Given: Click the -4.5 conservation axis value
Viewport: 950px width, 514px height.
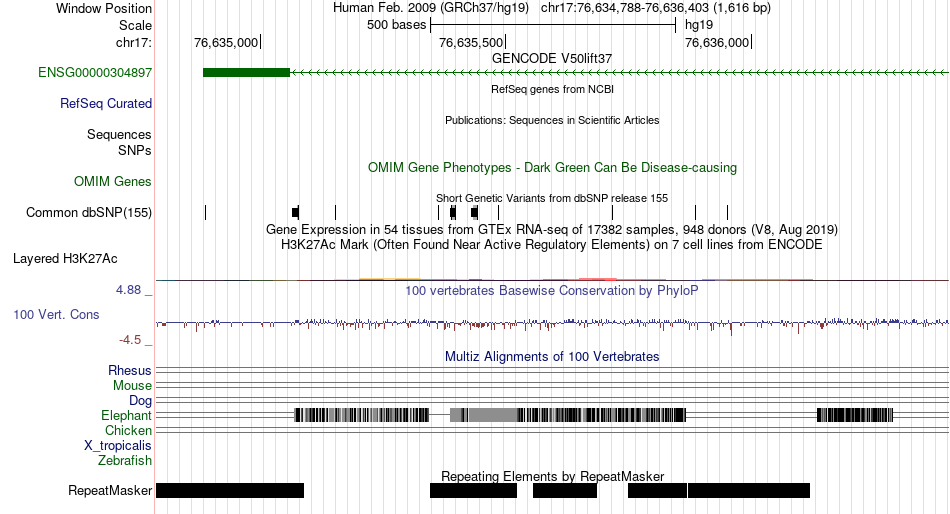Looking at the screenshot, I should (x=130, y=340).
